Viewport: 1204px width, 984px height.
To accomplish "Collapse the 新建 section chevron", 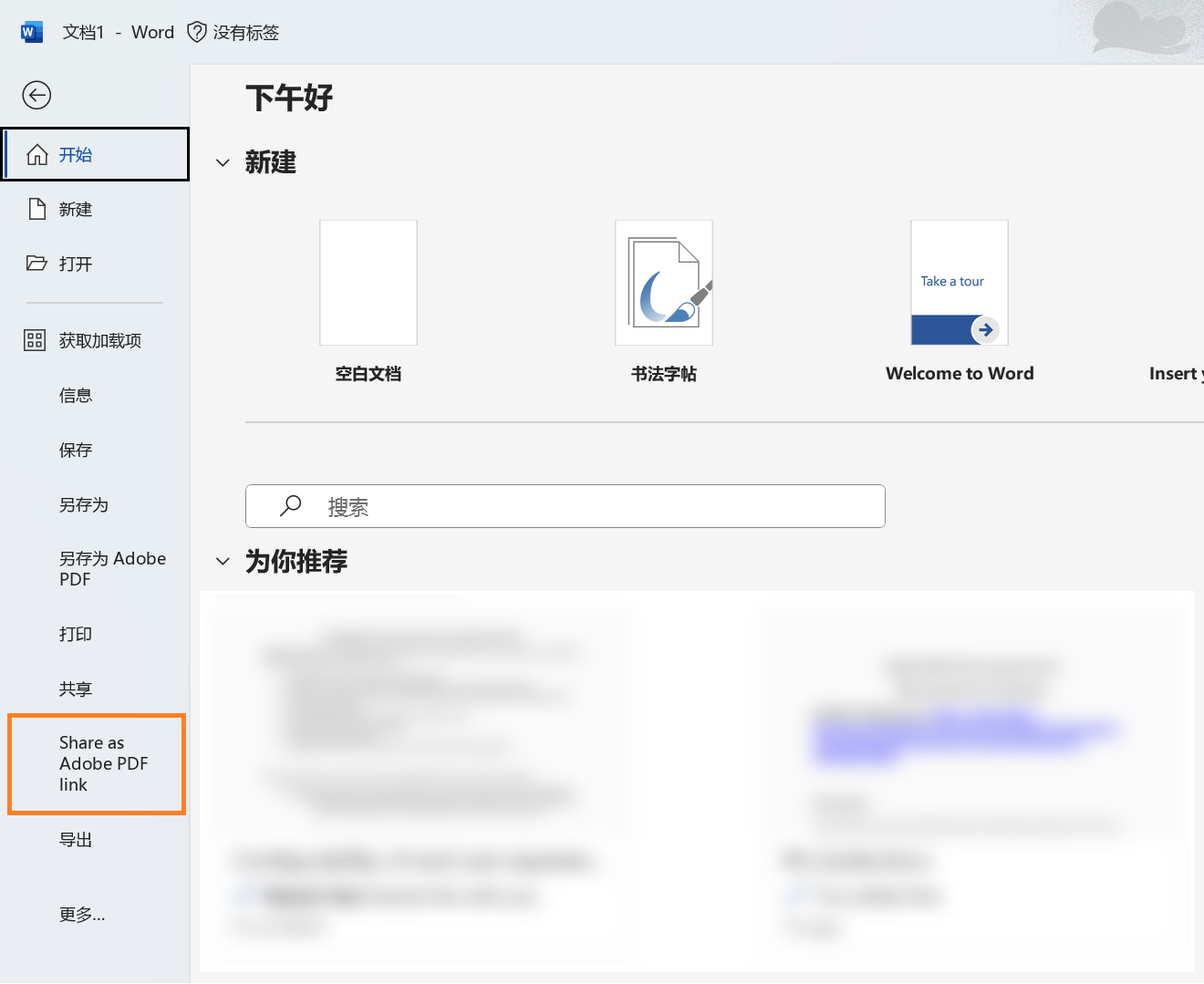I will coord(223,162).
